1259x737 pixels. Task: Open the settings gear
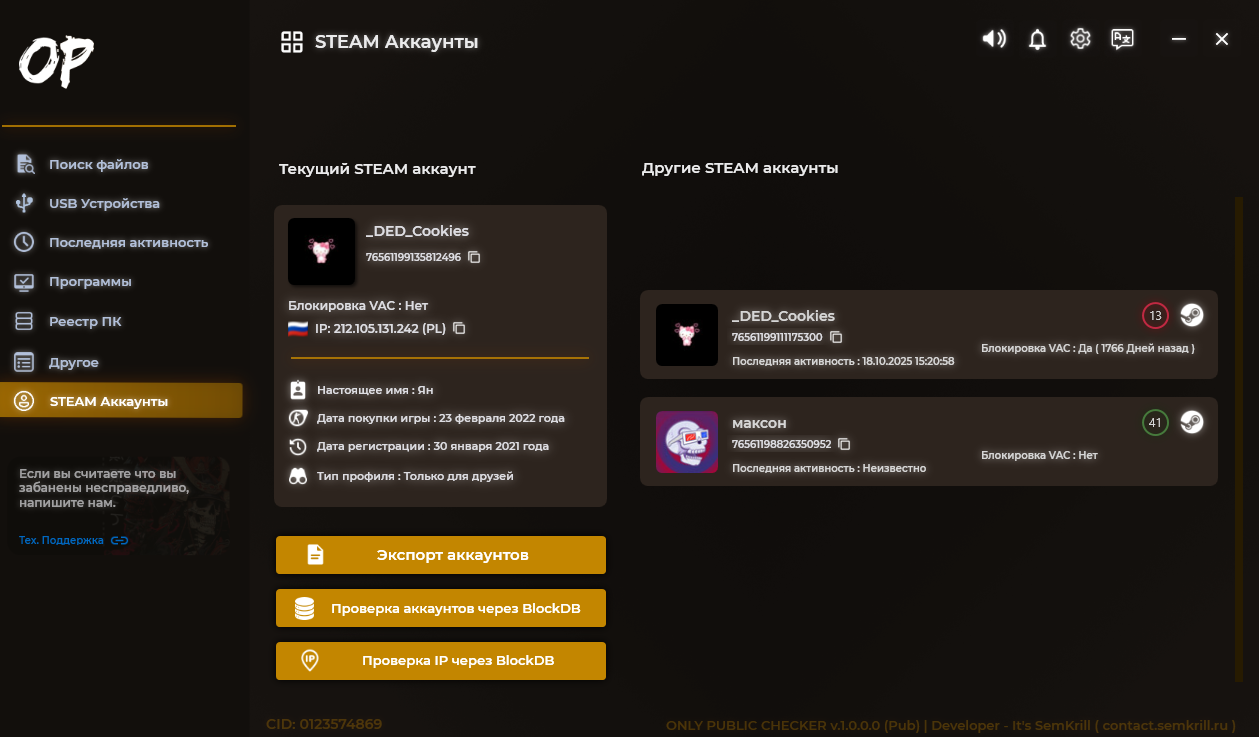click(1080, 39)
